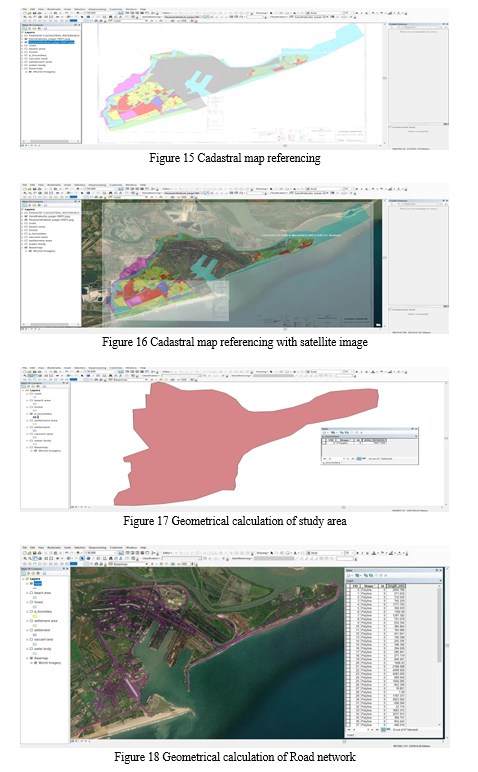Click the vertical scrollbar thumb in Figure 18 table

(x=439, y=625)
